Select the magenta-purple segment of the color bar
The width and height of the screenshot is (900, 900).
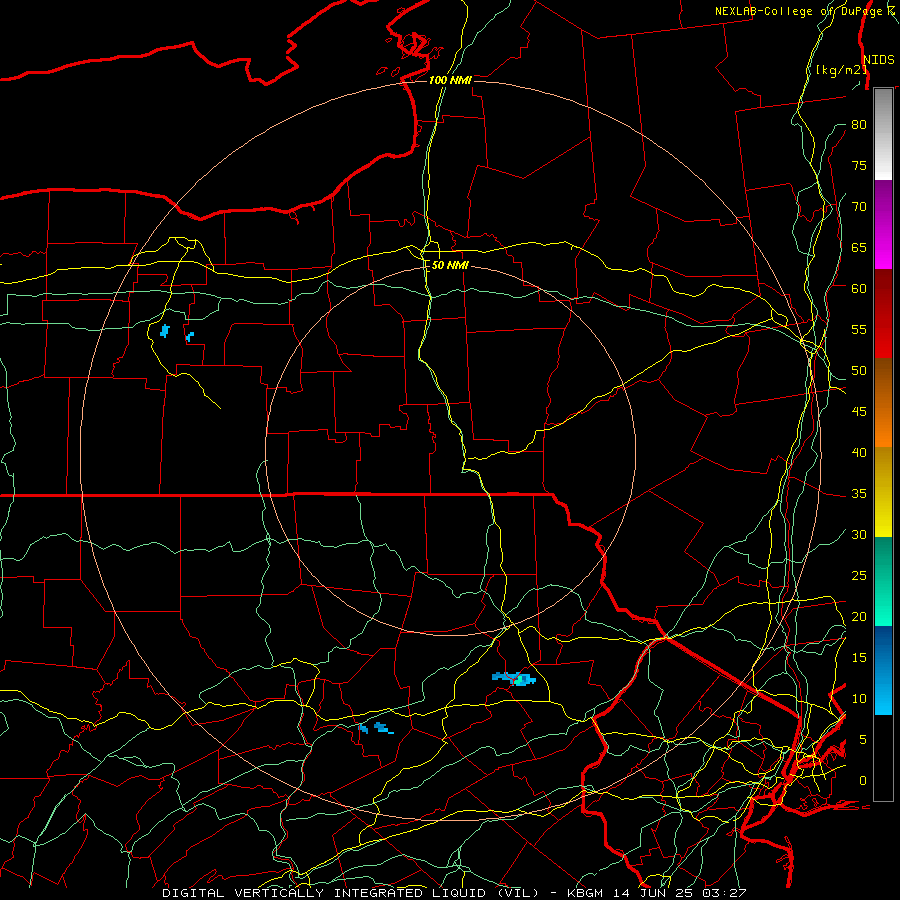coord(883,224)
